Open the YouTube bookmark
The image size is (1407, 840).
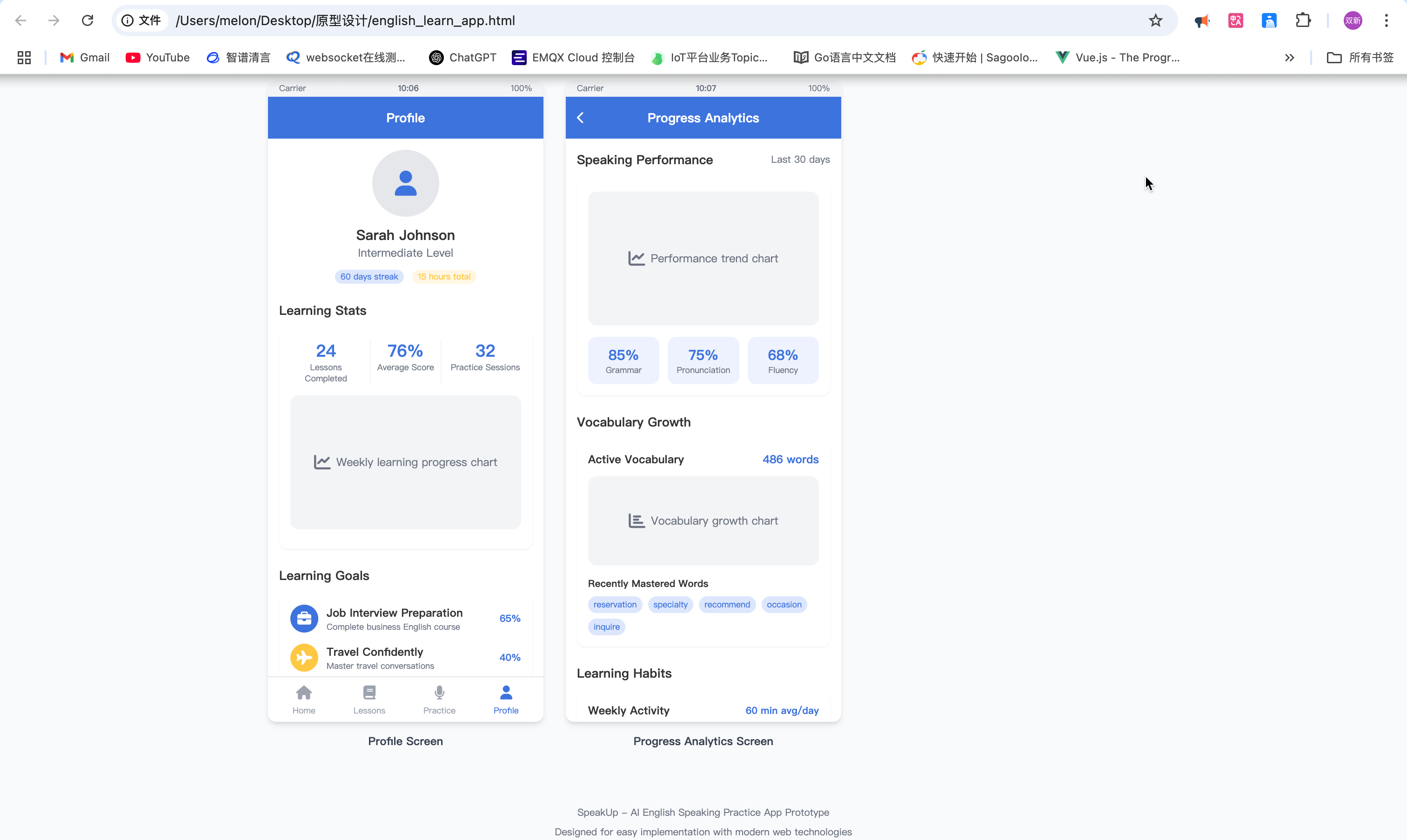click(158, 58)
